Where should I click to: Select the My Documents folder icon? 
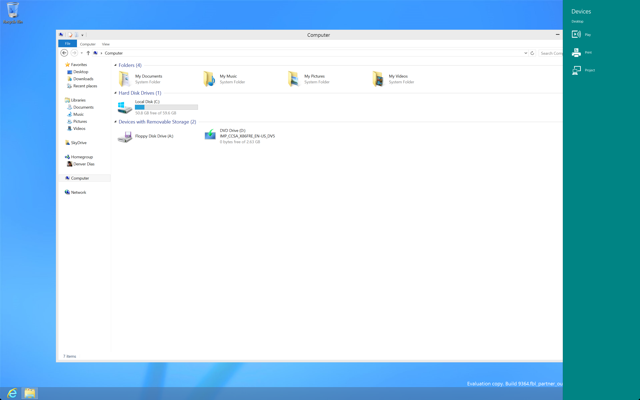(x=124, y=79)
